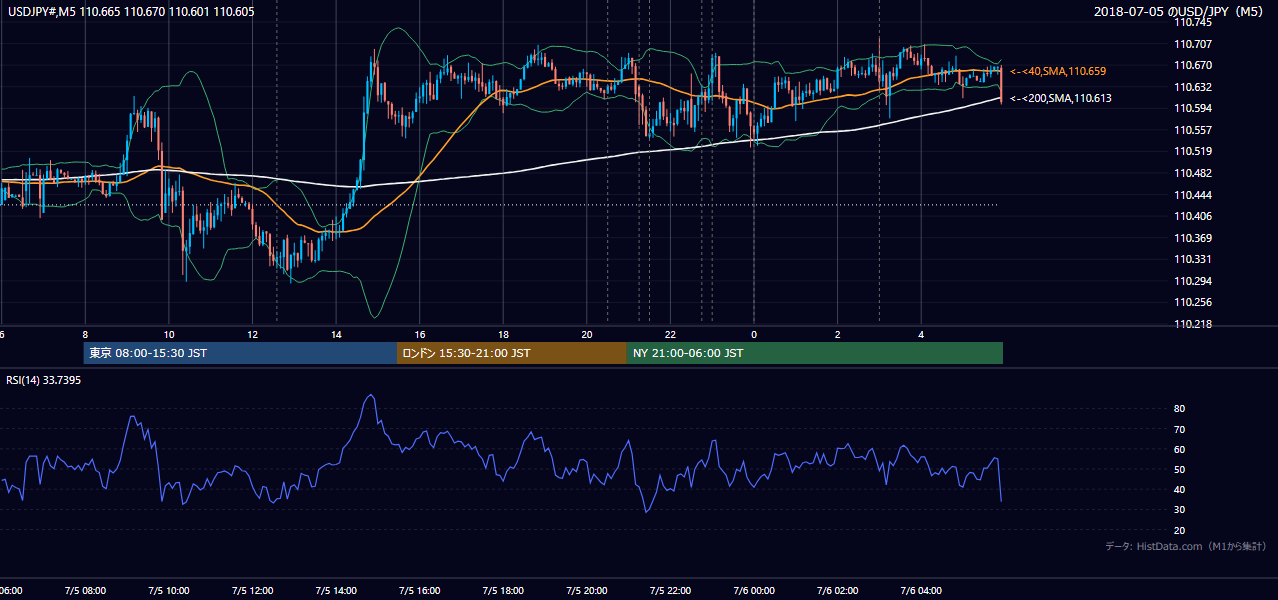Click RSI scale value 70
Viewport: 1278px width, 600px height.
point(1180,430)
